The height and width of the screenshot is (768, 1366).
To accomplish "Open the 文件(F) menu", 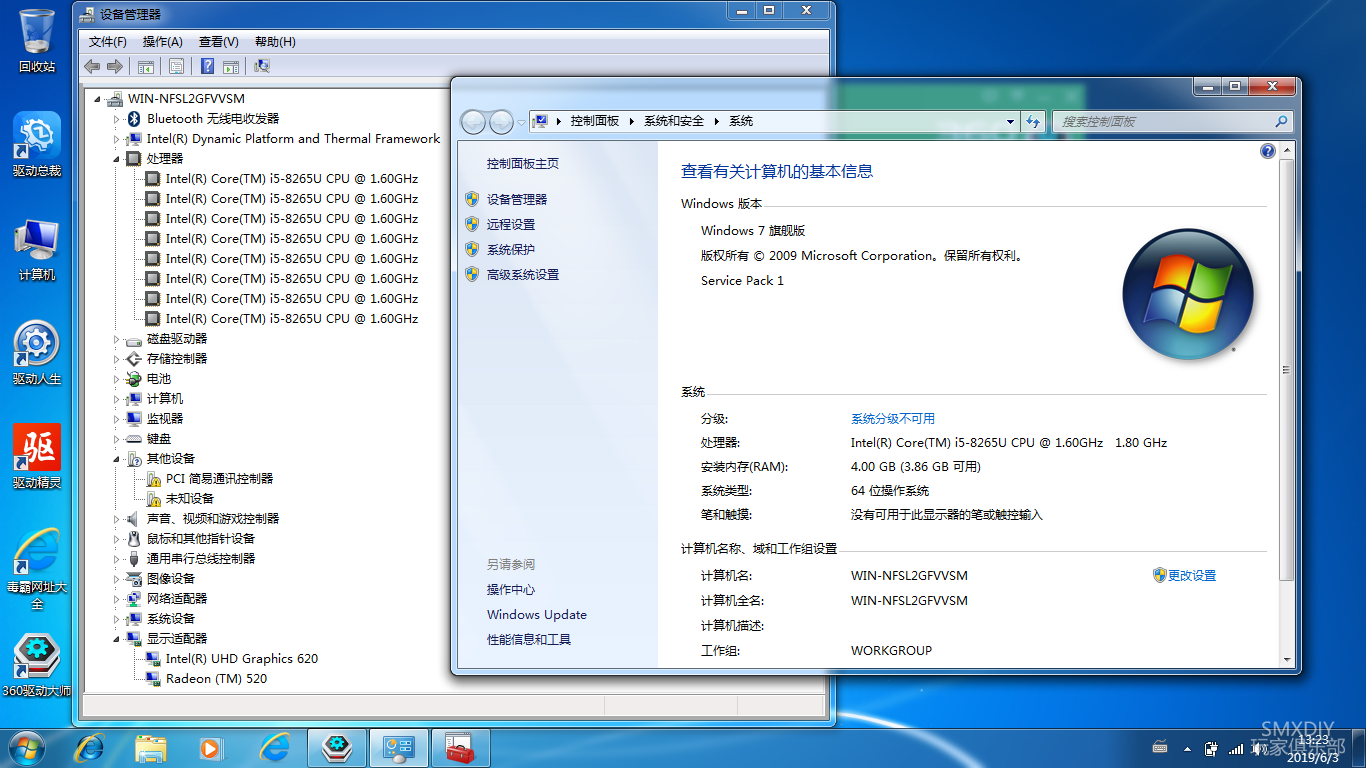I will click(107, 42).
